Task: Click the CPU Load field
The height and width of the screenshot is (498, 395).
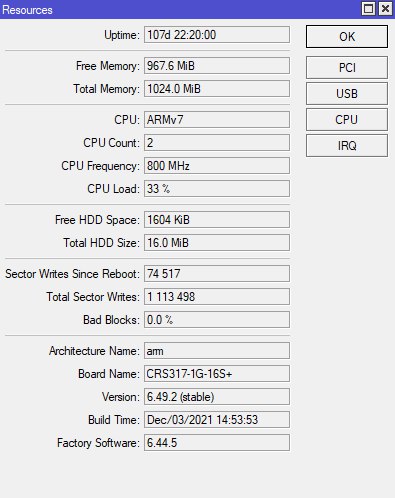Action: [x=217, y=189]
